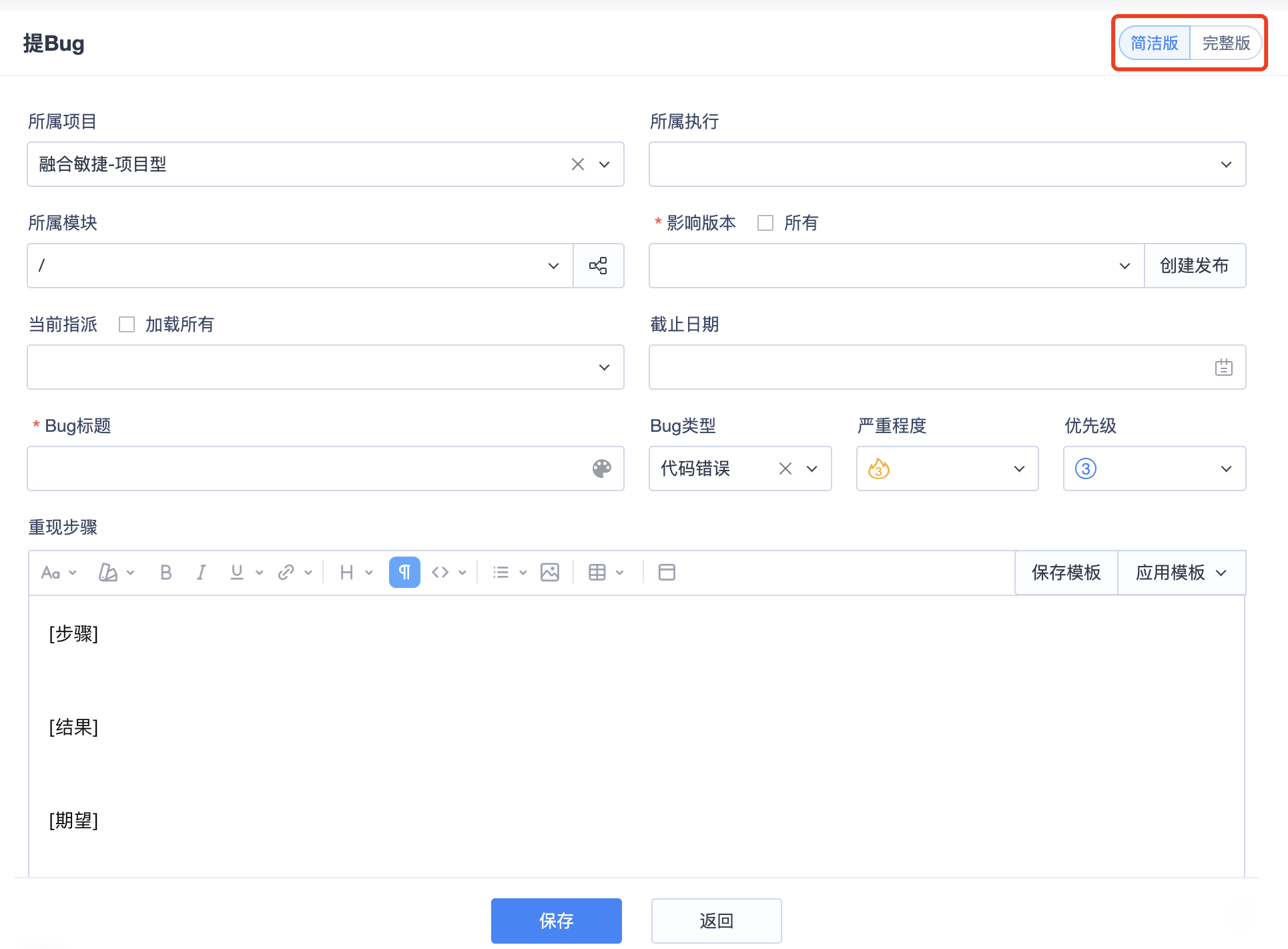Apply italic formatting in editor
This screenshot has height=949, width=1288.
click(201, 573)
